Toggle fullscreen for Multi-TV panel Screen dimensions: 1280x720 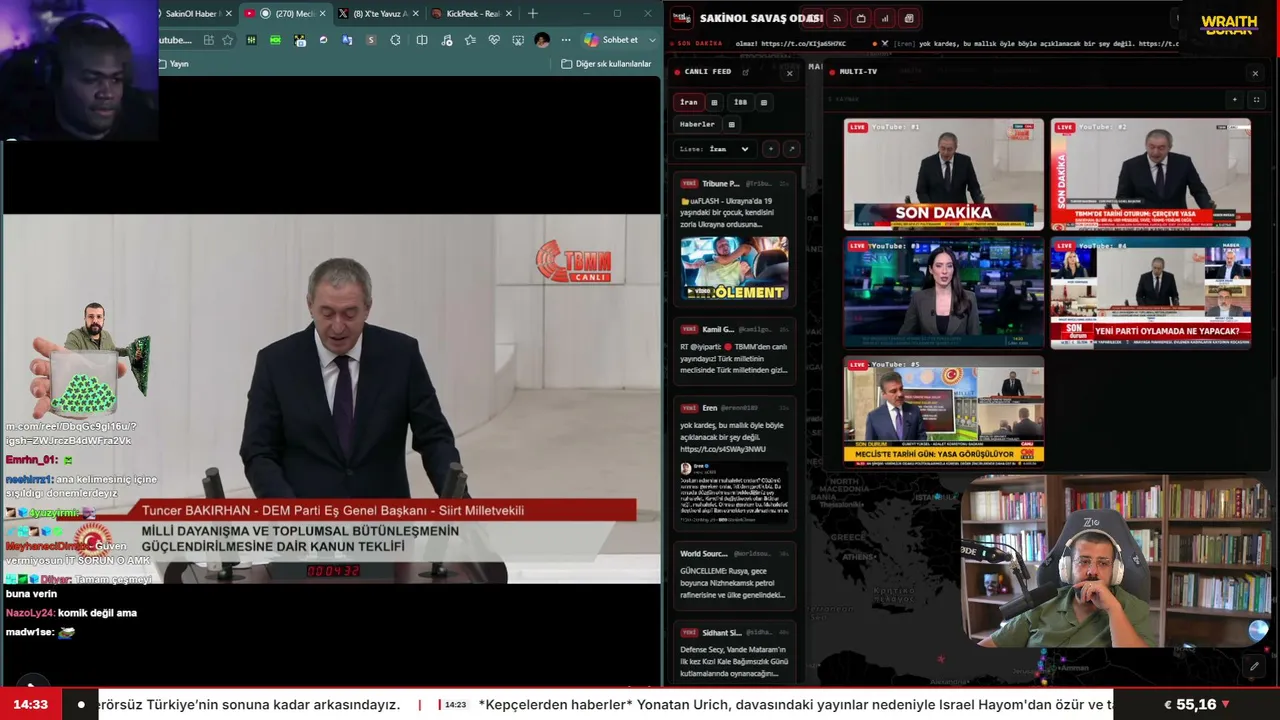tap(1256, 100)
